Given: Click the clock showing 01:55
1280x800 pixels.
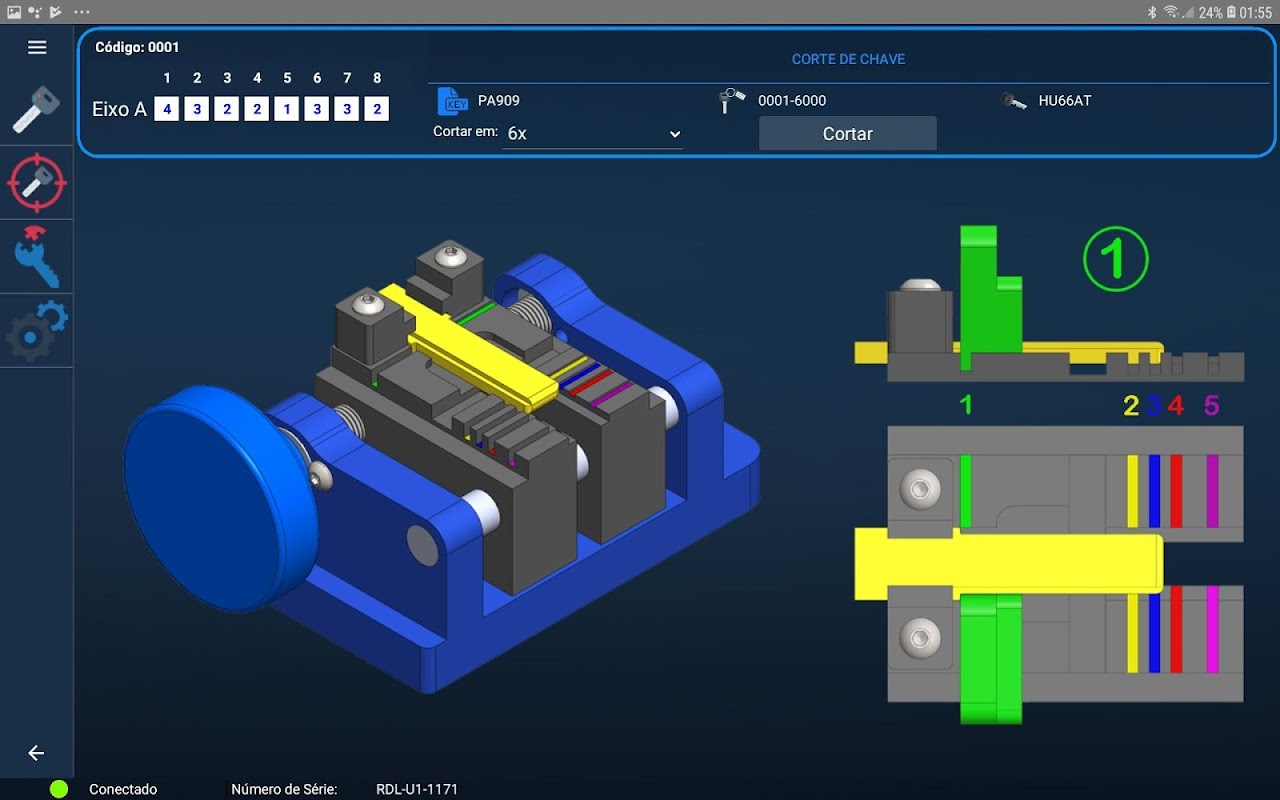Looking at the screenshot, I should [x=1257, y=13].
